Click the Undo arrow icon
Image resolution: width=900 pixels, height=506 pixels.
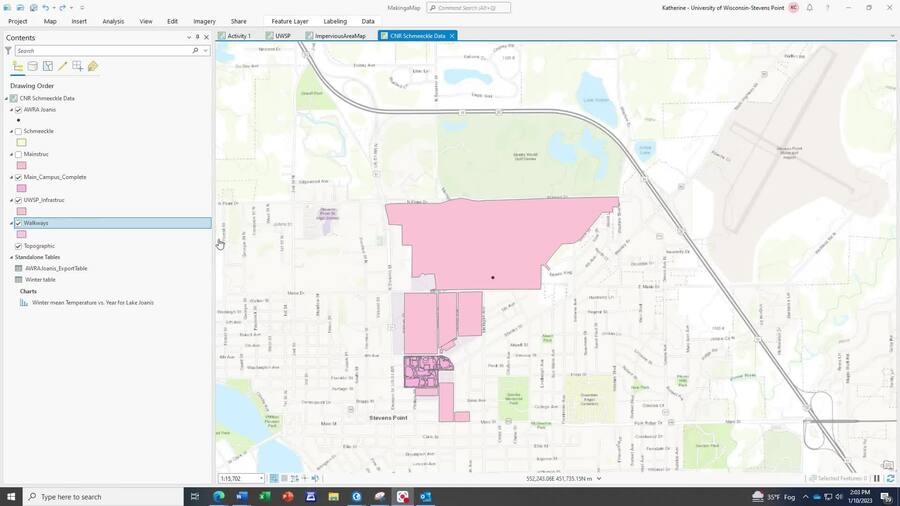[46, 7]
